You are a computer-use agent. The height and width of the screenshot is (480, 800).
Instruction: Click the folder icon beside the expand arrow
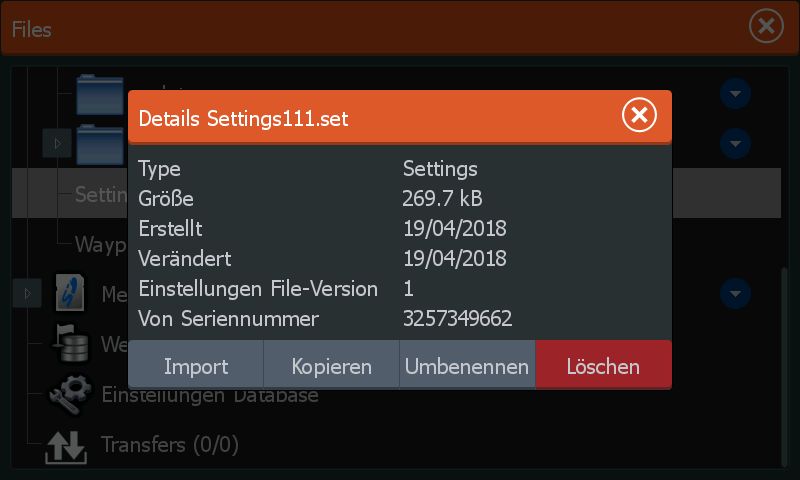coord(100,142)
